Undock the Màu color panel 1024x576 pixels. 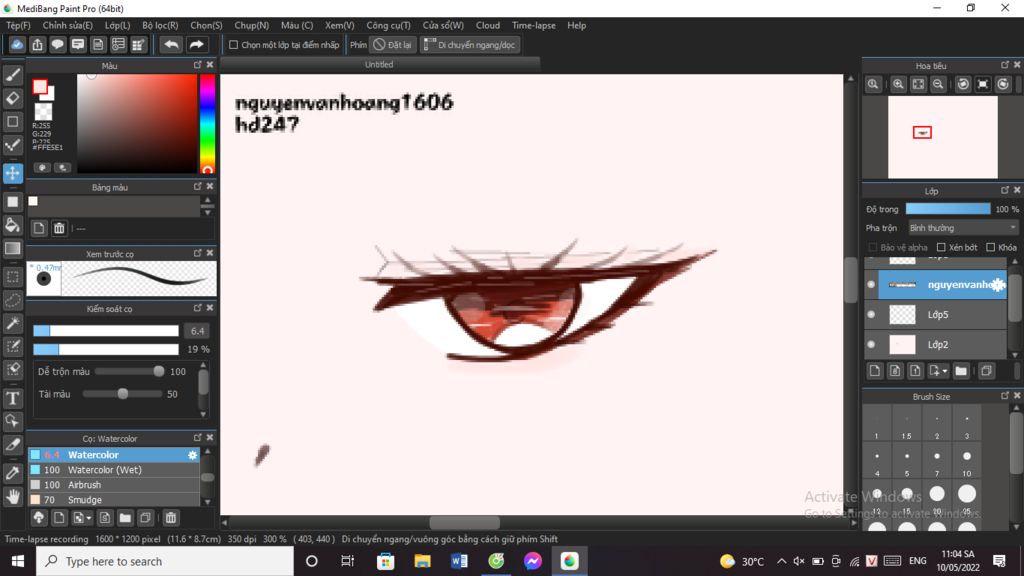pyautogui.click(x=197, y=65)
